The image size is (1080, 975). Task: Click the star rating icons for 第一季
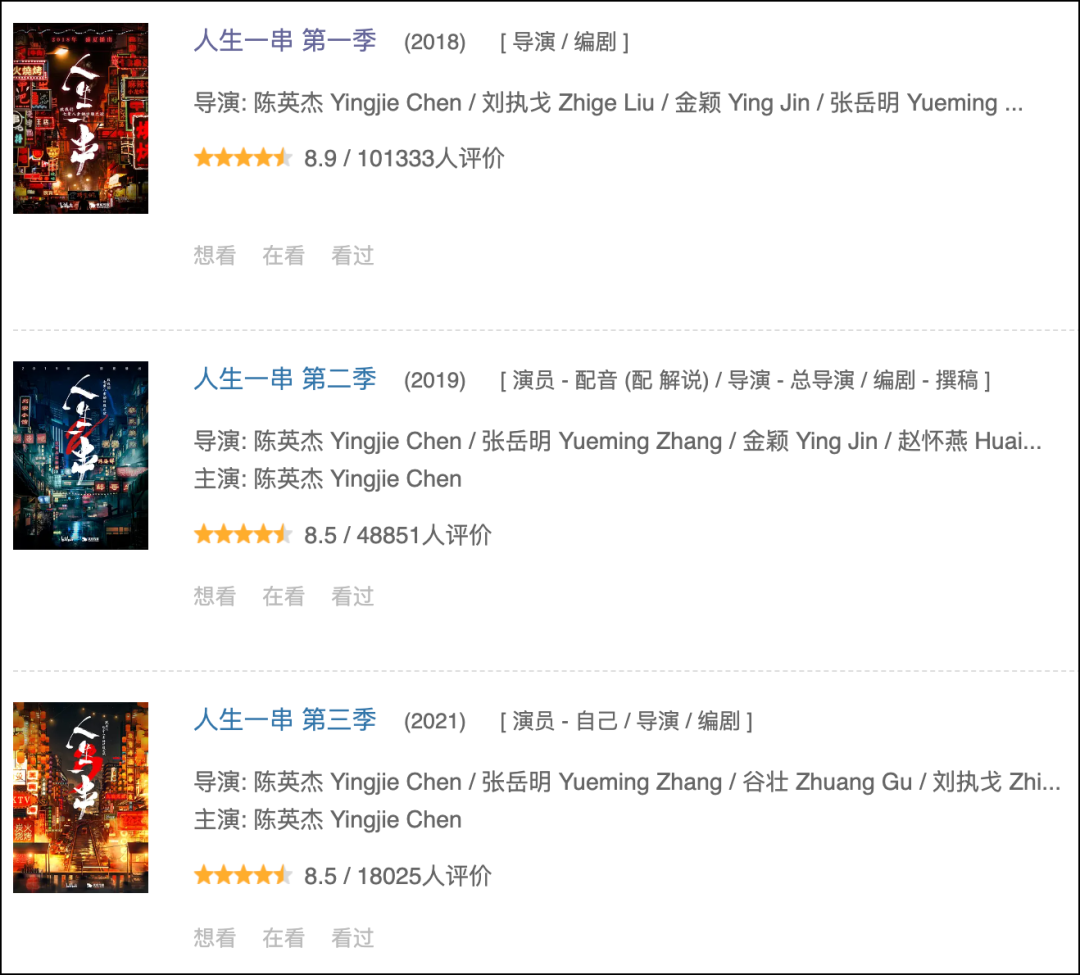(243, 158)
